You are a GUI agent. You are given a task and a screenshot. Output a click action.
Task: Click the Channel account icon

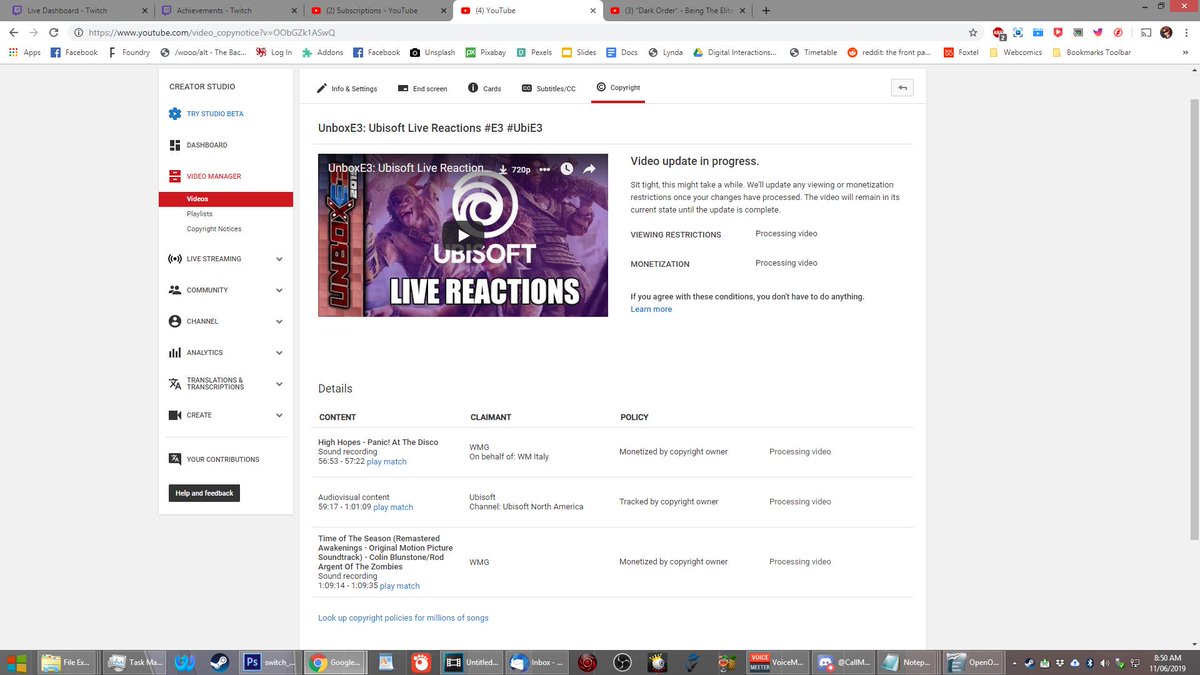pyautogui.click(x=175, y=322)
